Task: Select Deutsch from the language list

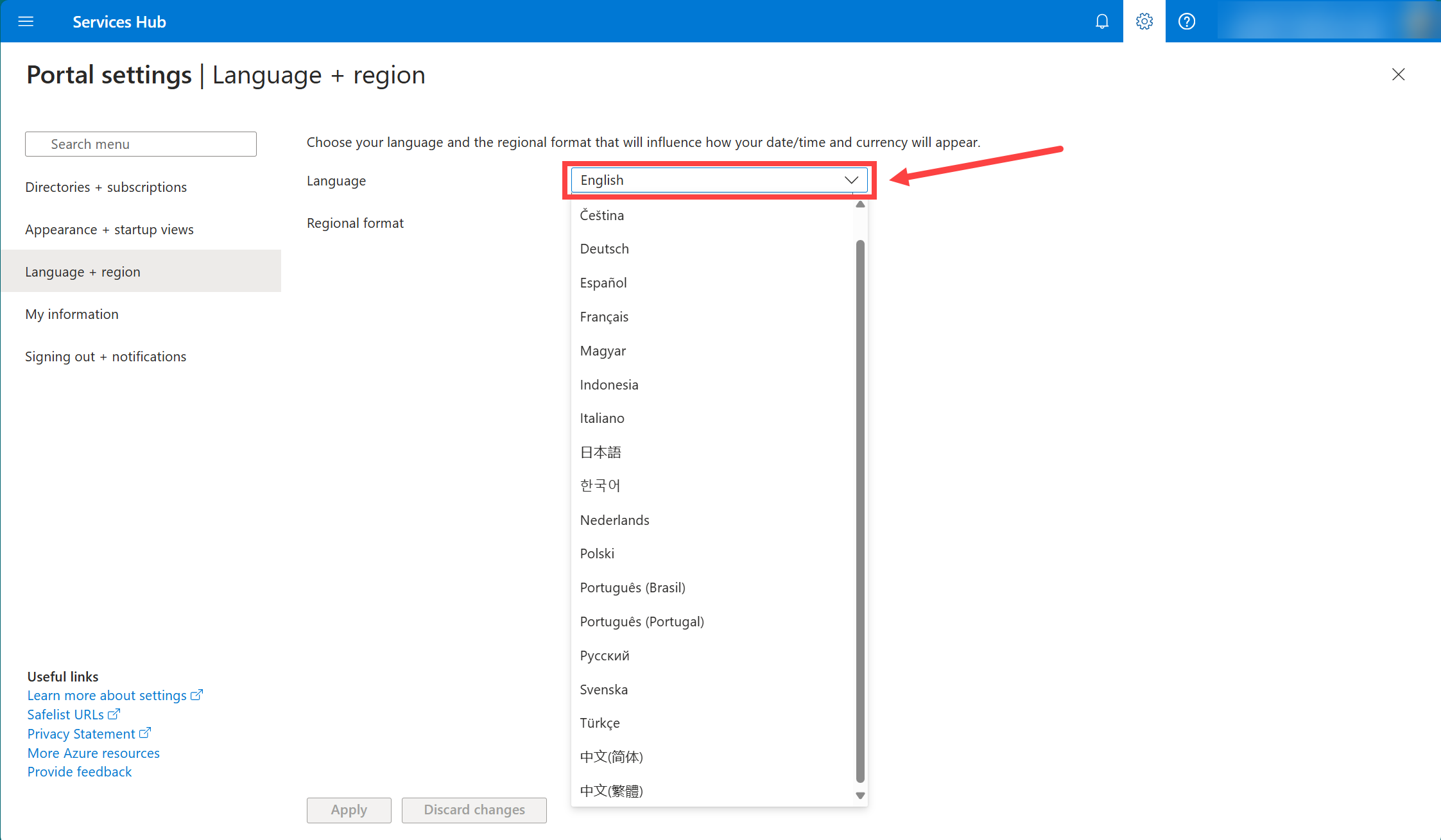Action: coord(604,249)
